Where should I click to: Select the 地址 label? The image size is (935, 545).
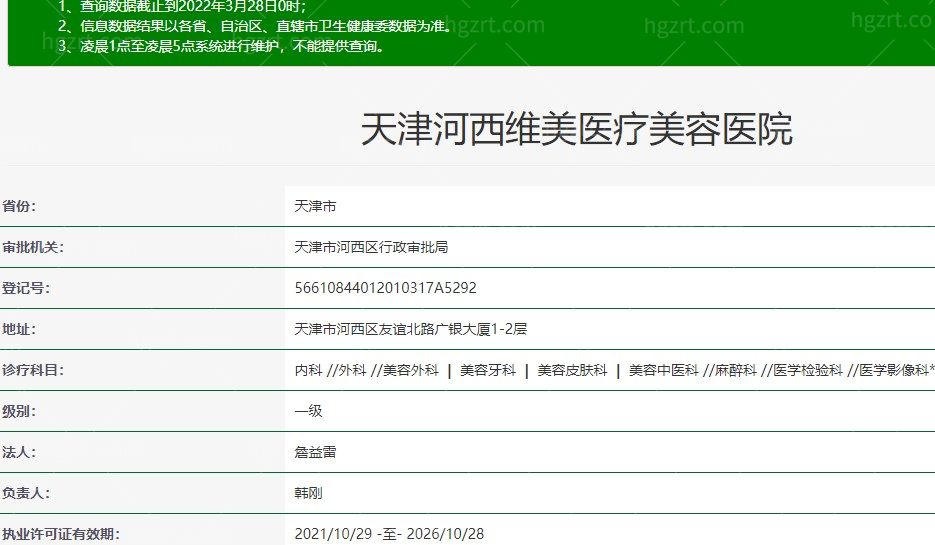(18, 329)
